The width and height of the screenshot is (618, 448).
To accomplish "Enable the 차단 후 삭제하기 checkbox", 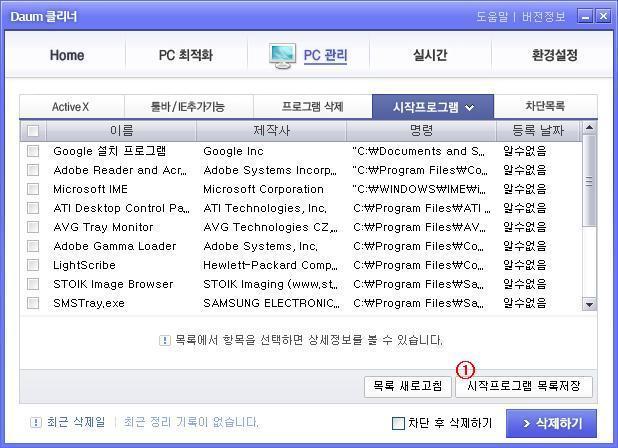I will pyautogui.click(x=398, y=424).
